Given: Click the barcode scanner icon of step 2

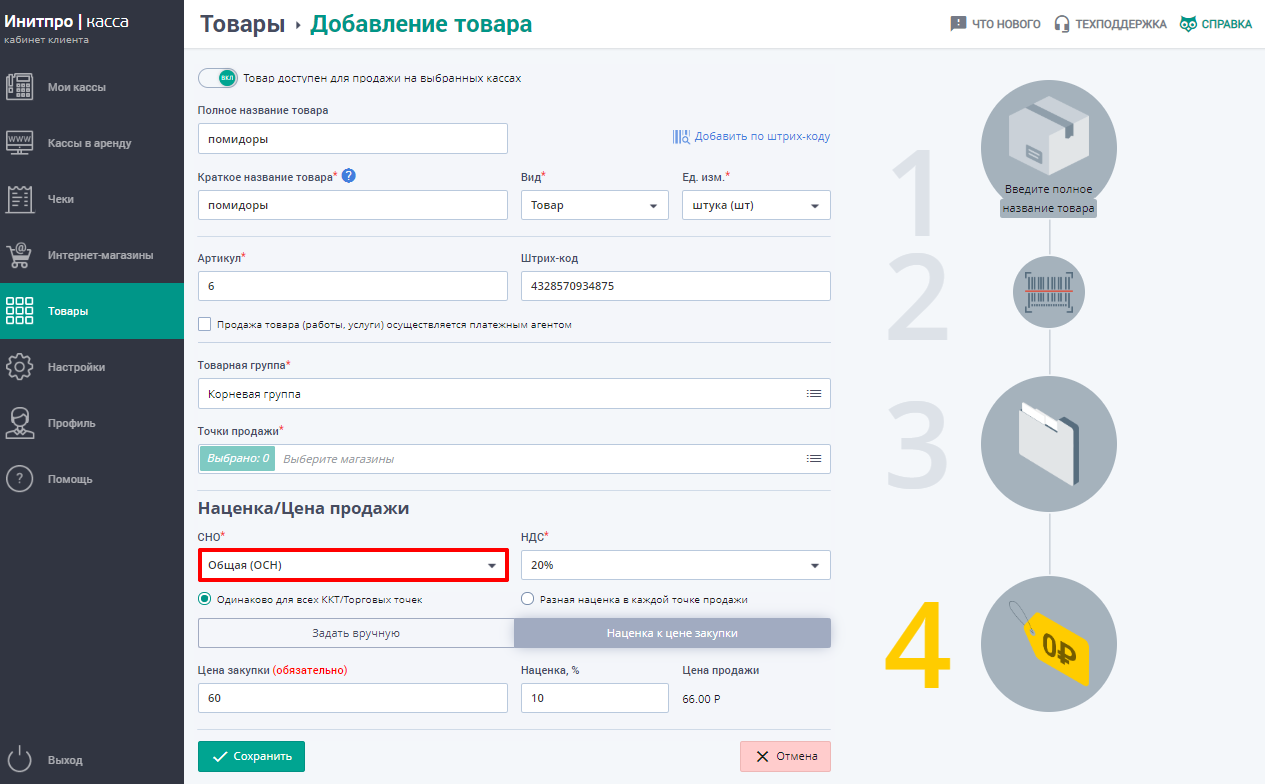Looking at the screenshot, I should (1049, 291).
